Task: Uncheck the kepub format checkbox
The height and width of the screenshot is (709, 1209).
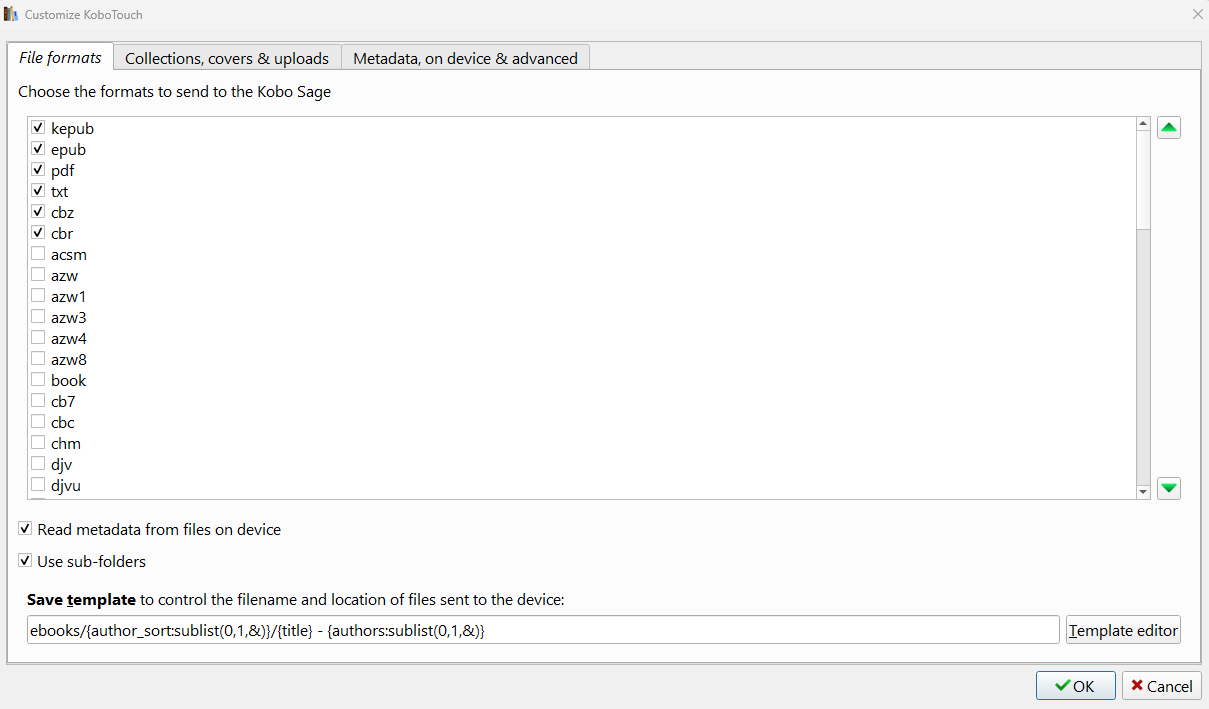Action: click(x=38, y=128)
